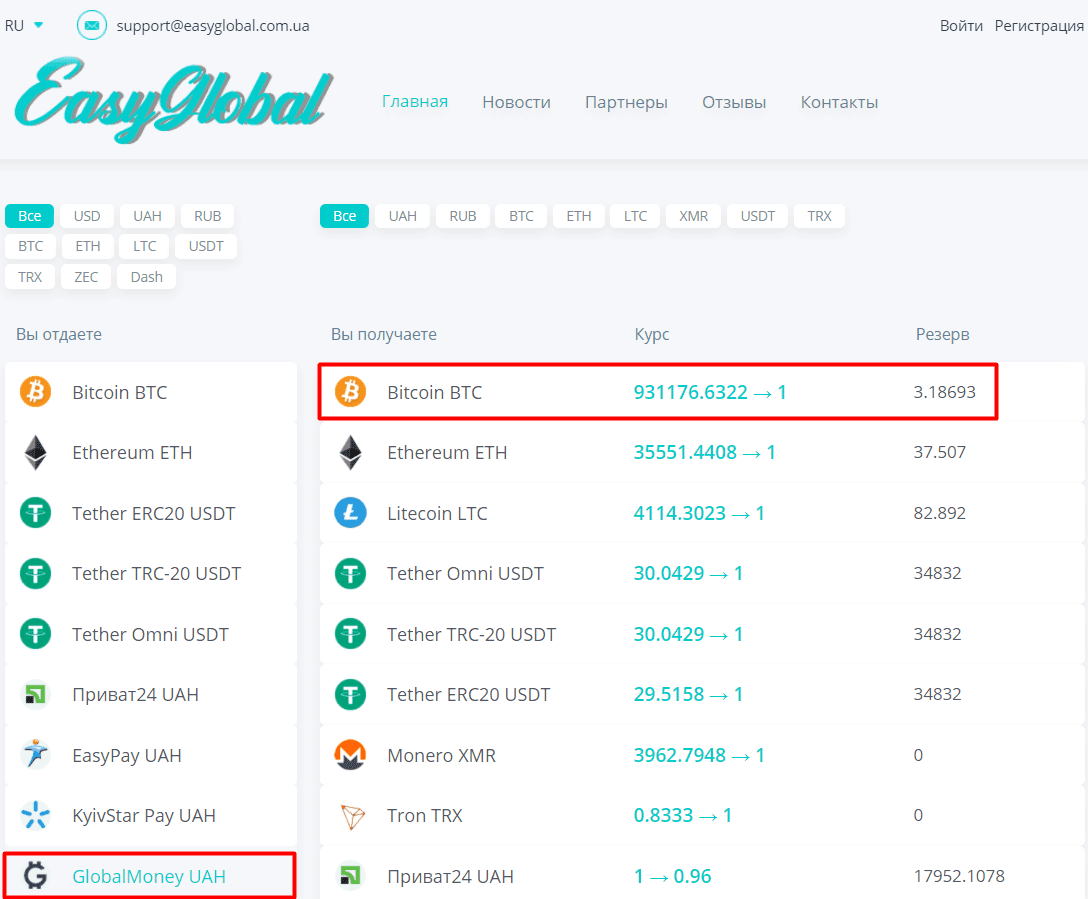
Task: Click the Войти button
Action: point(961,25)
